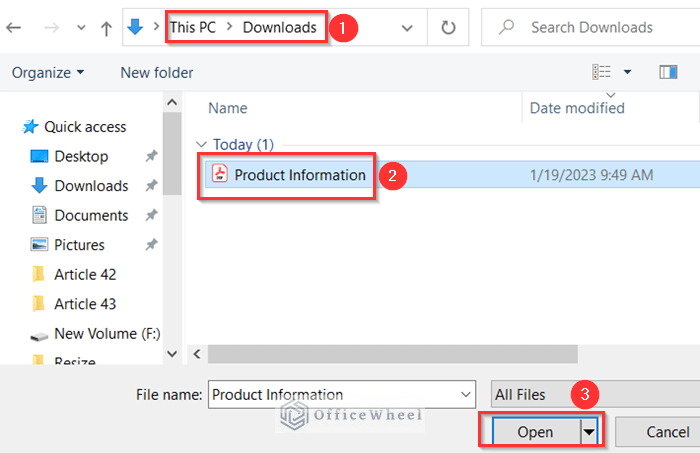Click the PDF icon of Product Information
Viewport: 700px width, 453px height.
coord(219,173)
